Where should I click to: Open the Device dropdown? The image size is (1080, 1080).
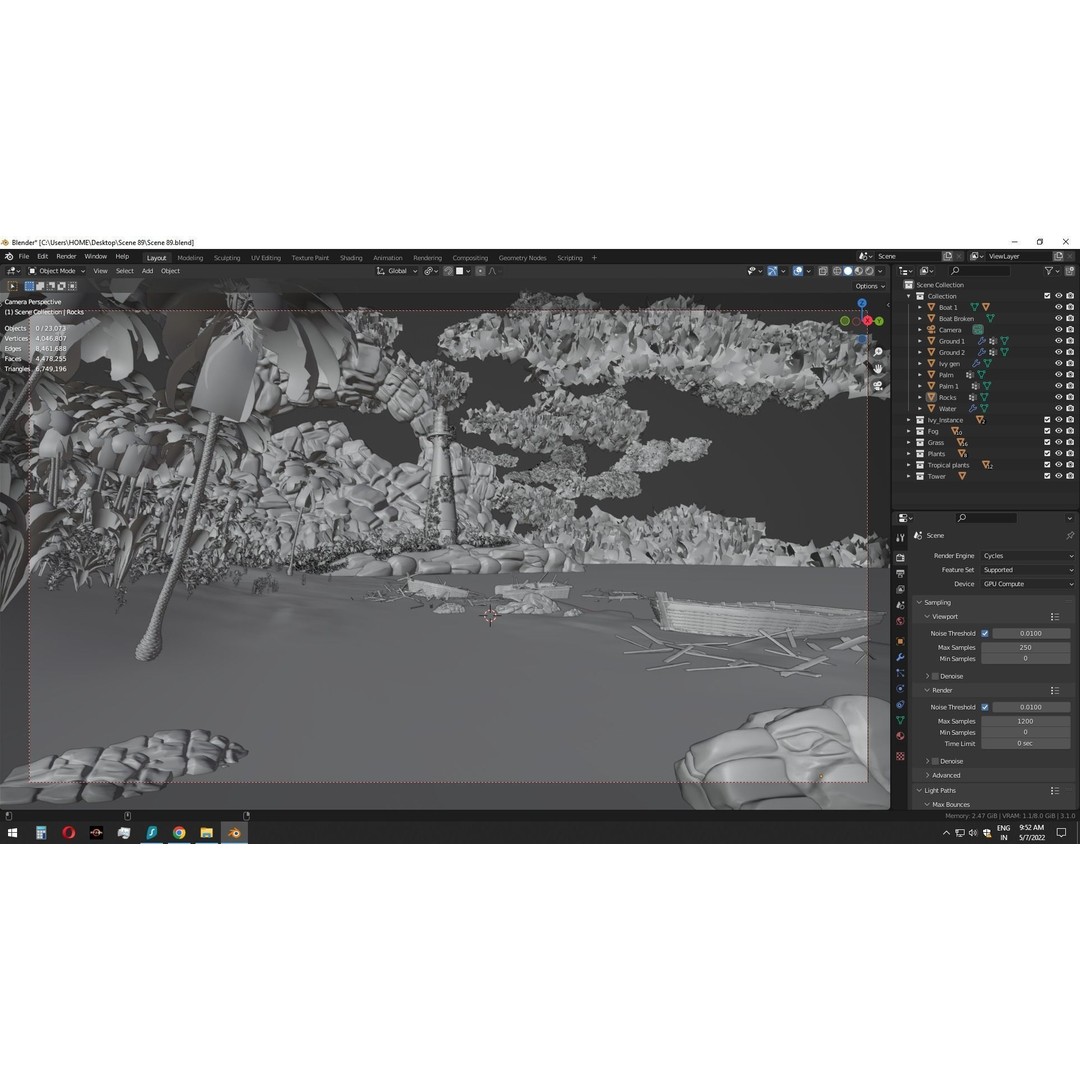[1027, 584]
